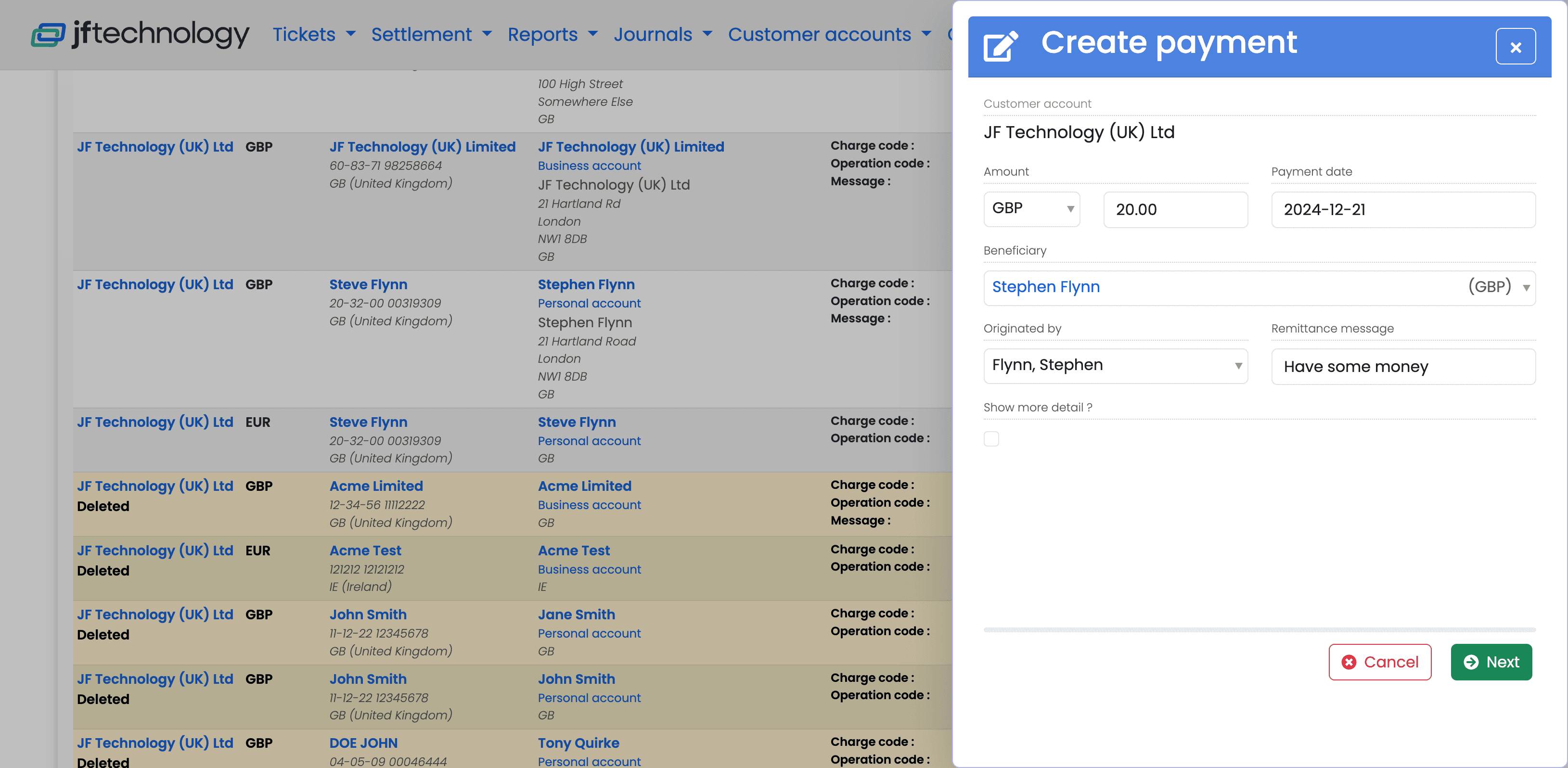
Task: Close the Create payment dialog
Action: point(1515,46)
